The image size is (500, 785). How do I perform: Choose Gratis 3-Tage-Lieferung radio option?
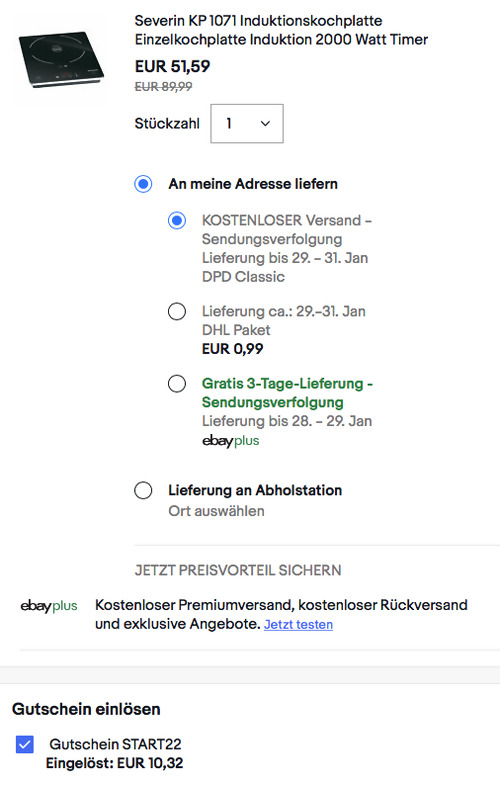[177, 384]
